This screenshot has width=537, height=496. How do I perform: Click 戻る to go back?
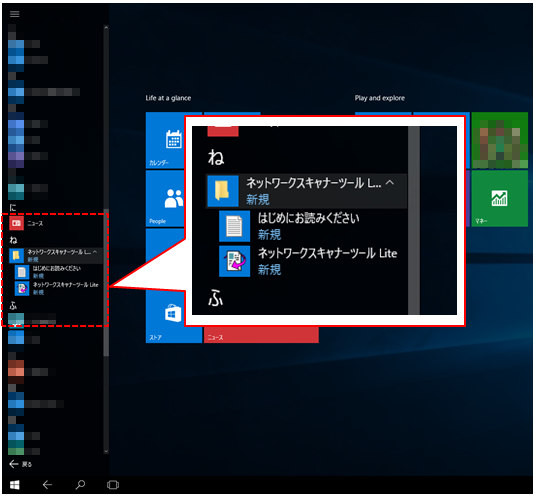tap(21, 464)
